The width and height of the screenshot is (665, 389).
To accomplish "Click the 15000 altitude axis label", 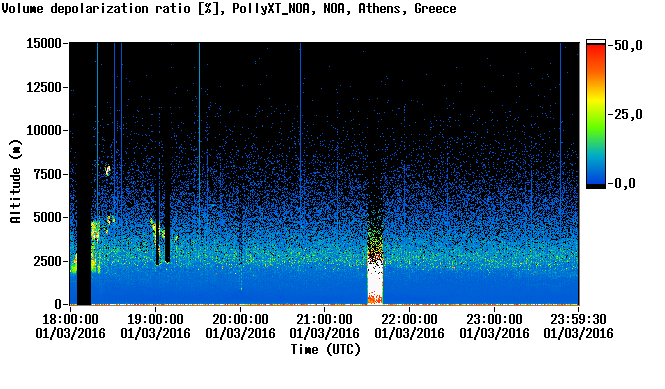I will (x=44, y=43).
